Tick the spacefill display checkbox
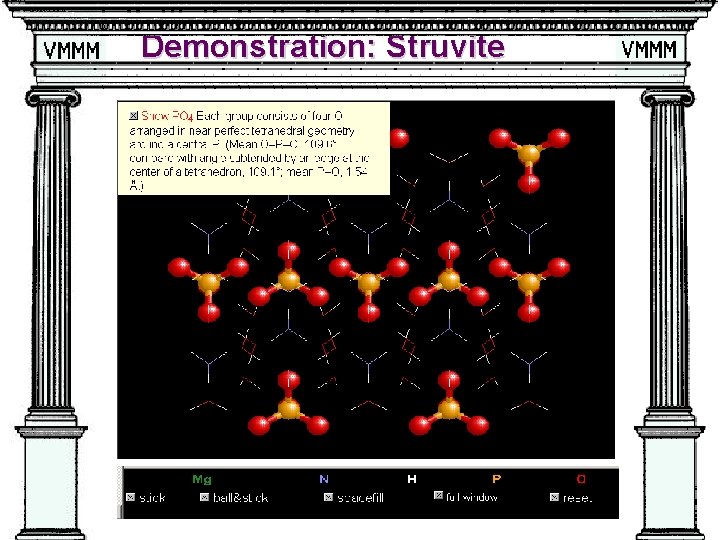The width and height of the screenshot is (720, 540). pyautogui.click(x=328, y=497)
